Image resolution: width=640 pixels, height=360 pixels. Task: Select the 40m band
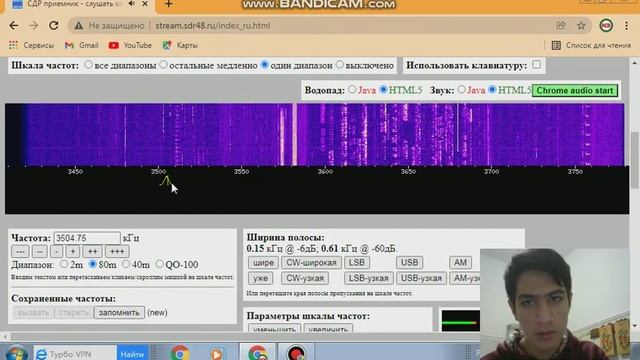(x=126, y=264)
